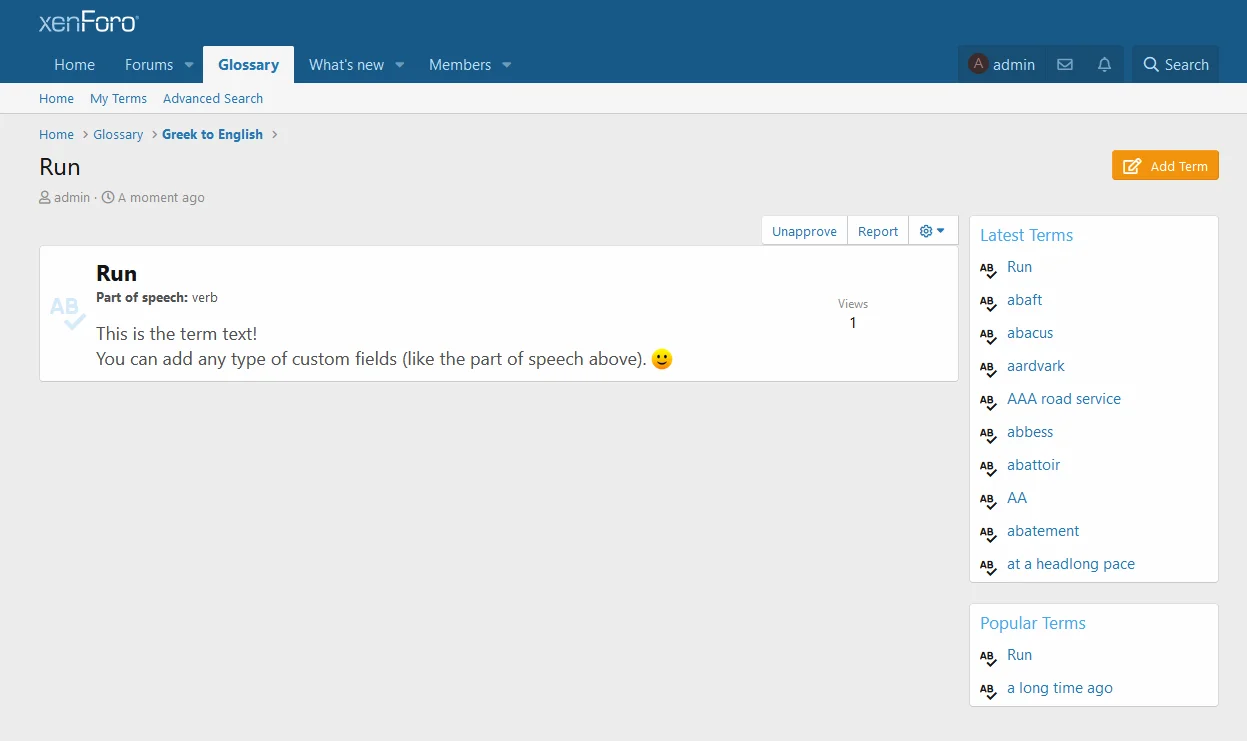Image resolution: width=1247 pixels, height=741 pixels.
Task: Open the abattoir term link
Action: coord(1034,465)
